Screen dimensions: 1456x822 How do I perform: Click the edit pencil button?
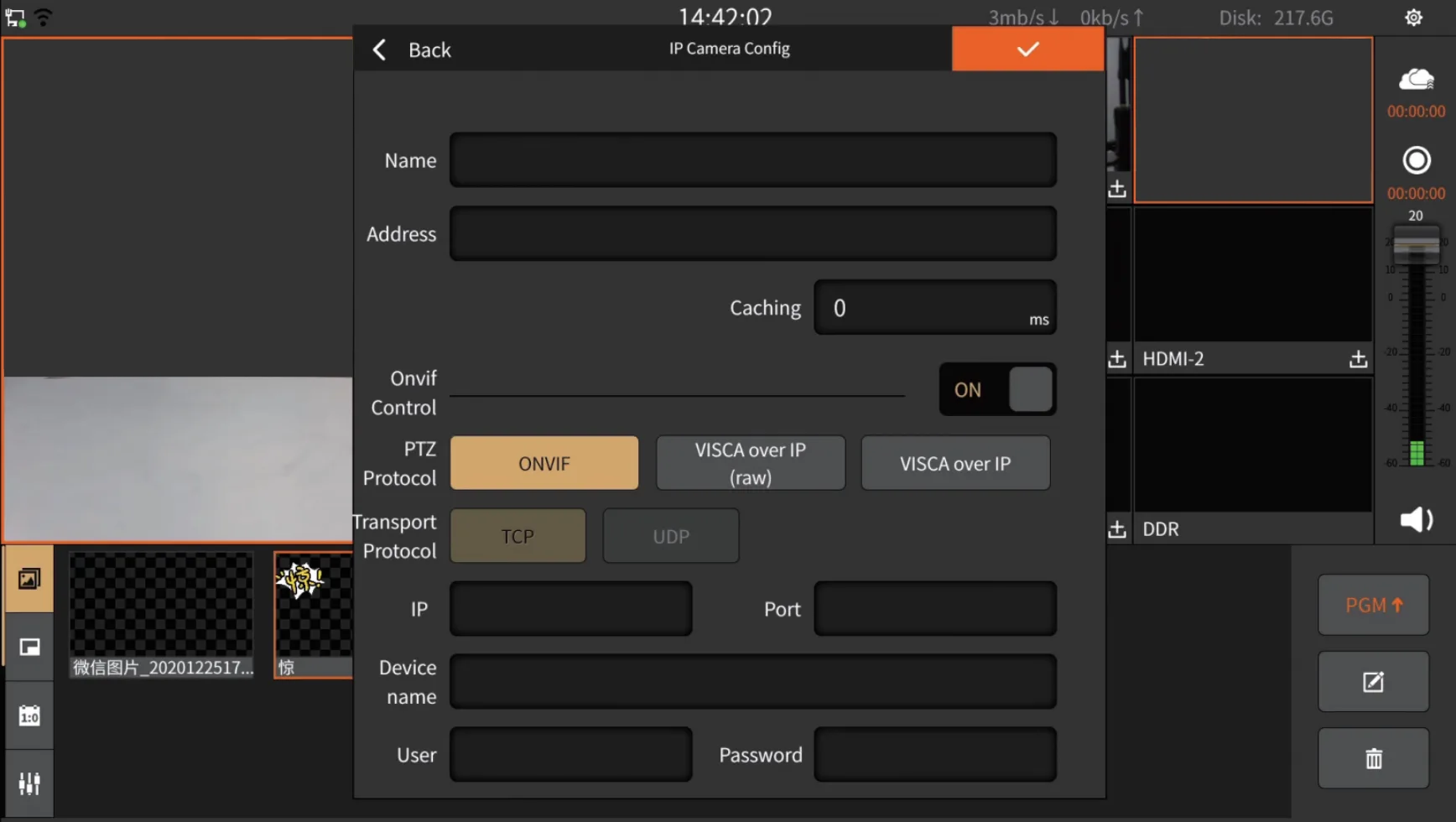coord(1373,682)
